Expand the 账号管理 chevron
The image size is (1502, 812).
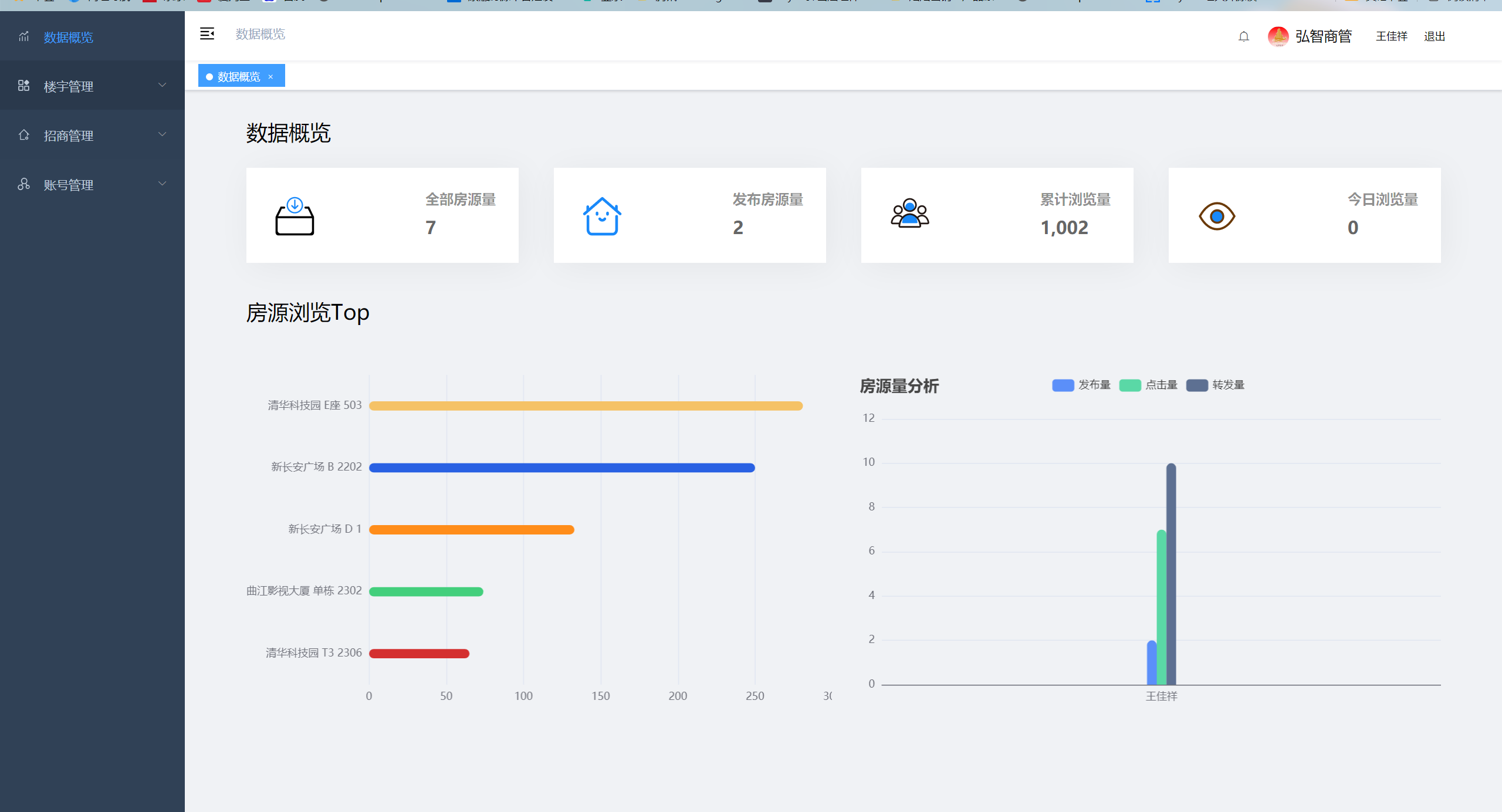[x=163, y=184]
